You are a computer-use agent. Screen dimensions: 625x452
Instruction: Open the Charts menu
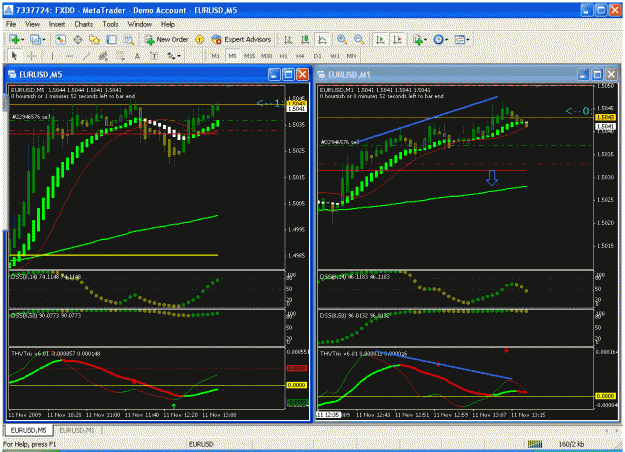84,24
